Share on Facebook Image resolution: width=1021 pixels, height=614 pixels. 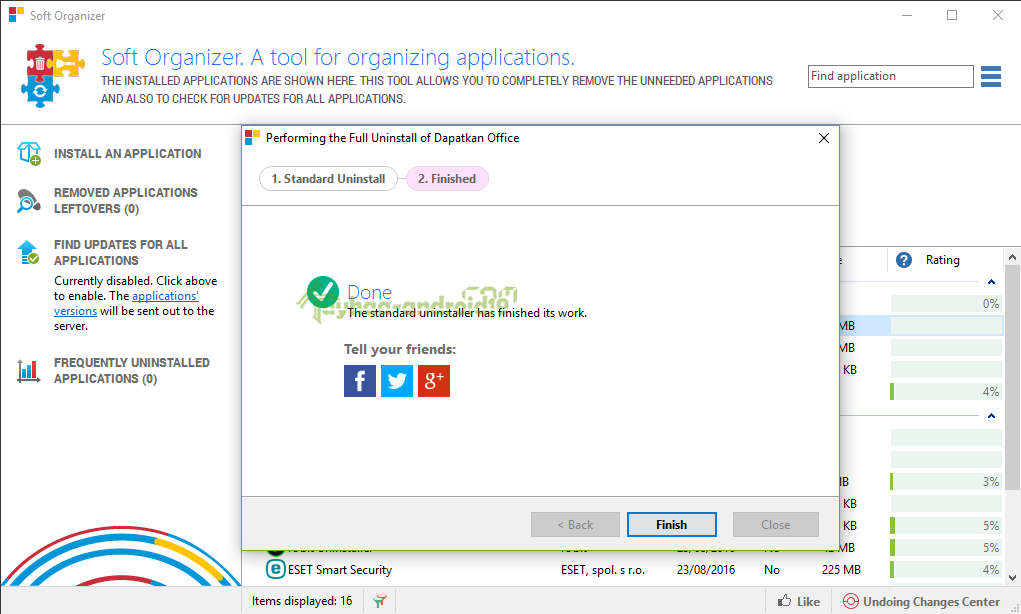pyautogui.click(x=359, y=381)
